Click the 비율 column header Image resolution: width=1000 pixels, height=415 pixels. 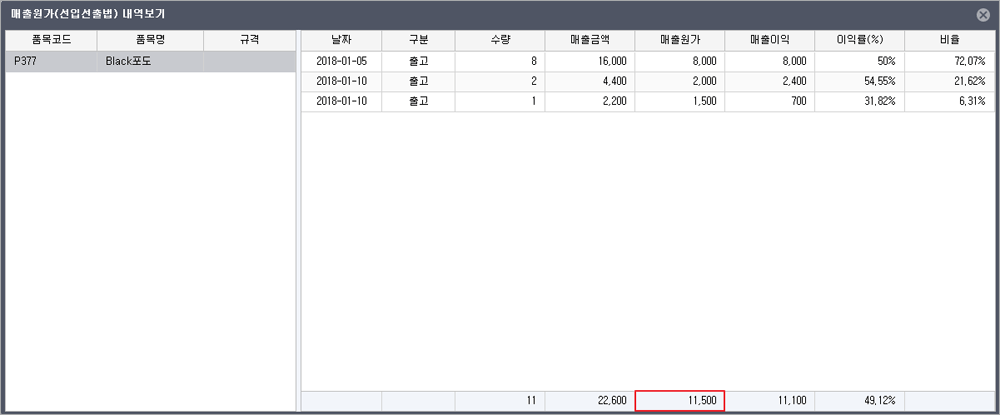[949, 40]
